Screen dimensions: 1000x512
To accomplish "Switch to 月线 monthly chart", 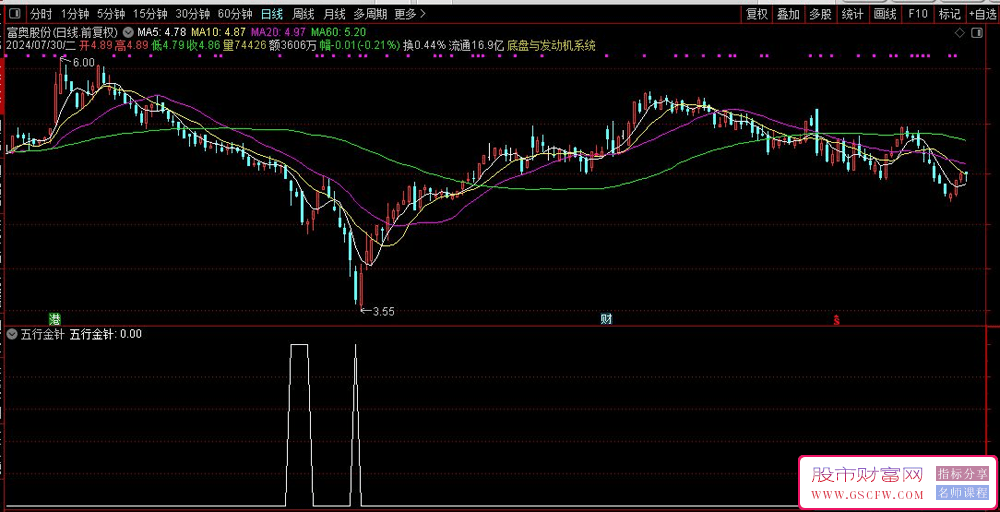I will coord(334,13).
